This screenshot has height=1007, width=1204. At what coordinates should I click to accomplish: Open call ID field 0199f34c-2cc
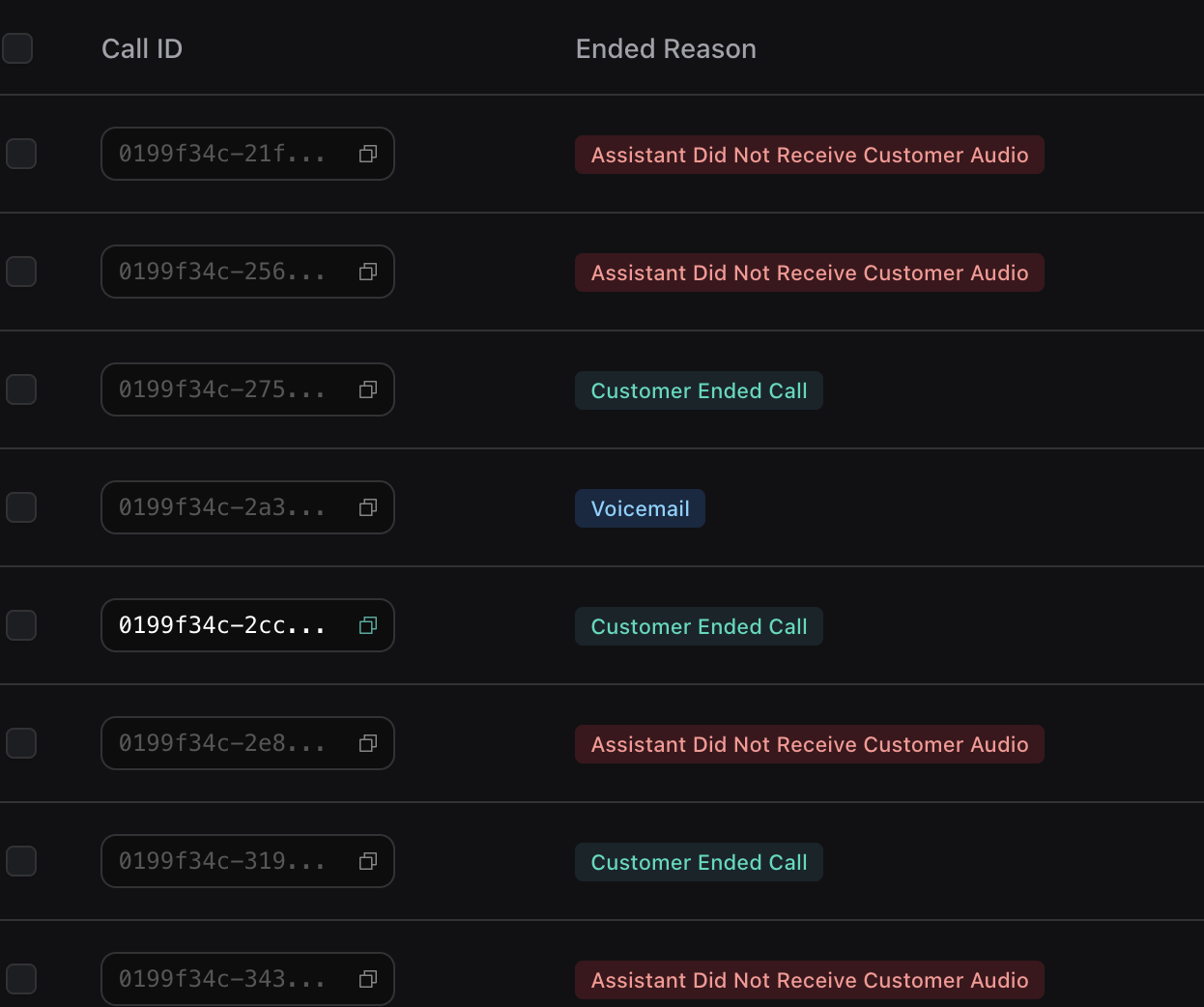coord(221,626)
